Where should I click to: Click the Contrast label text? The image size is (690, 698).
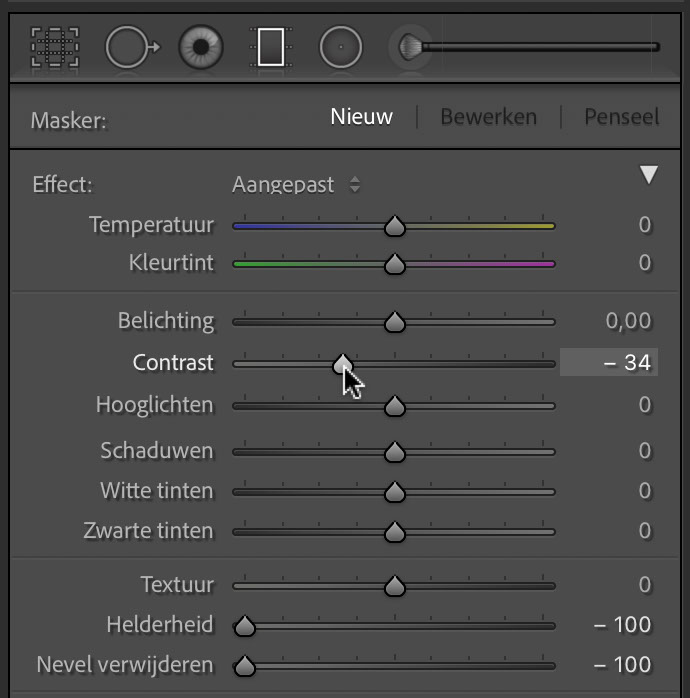(x=173, y=362)
